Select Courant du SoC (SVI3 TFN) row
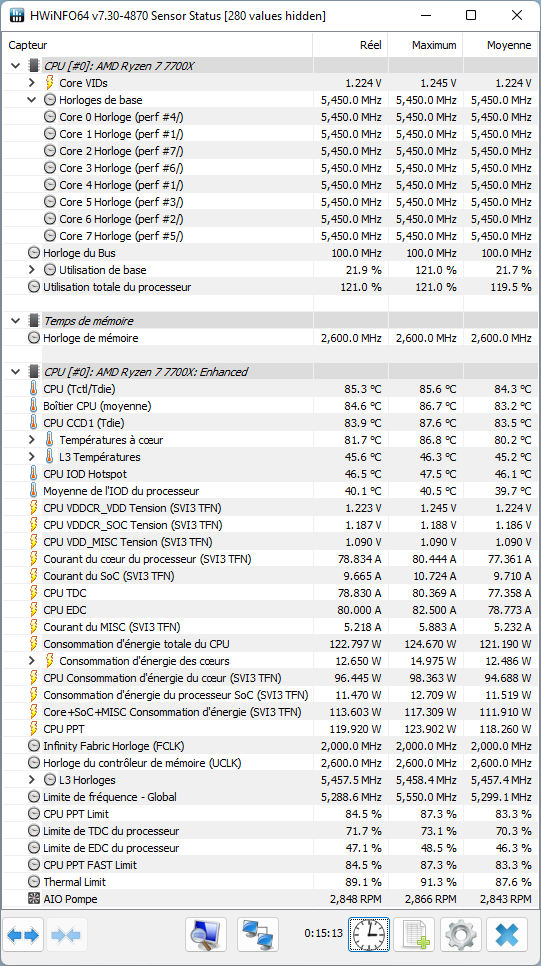This screenshot has height=966, width=541. pos(270,576)
